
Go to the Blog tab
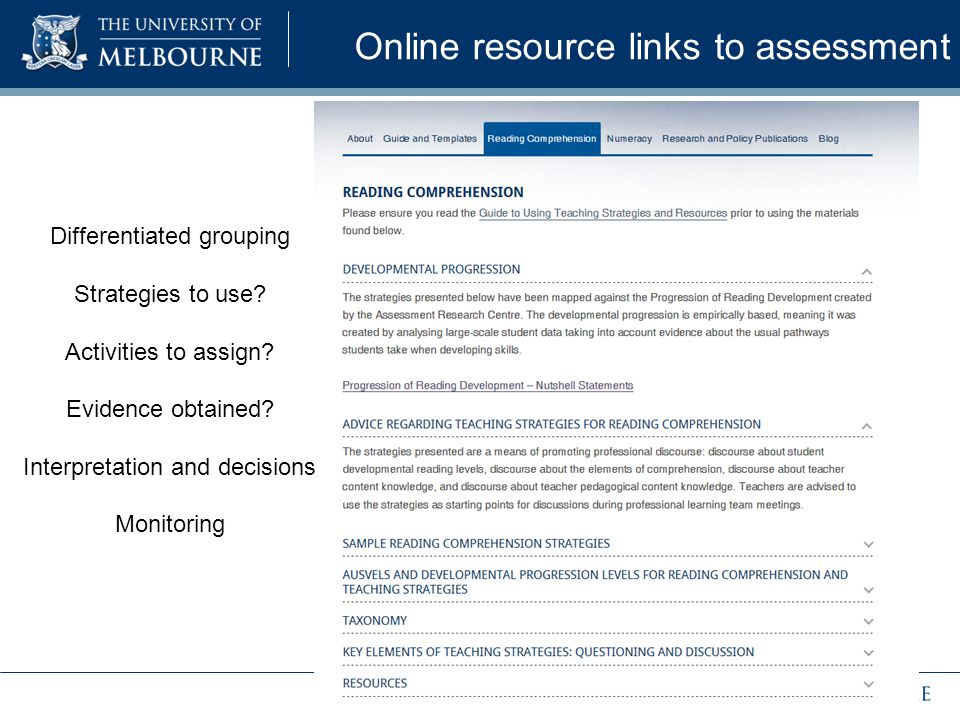click(828, 139)
